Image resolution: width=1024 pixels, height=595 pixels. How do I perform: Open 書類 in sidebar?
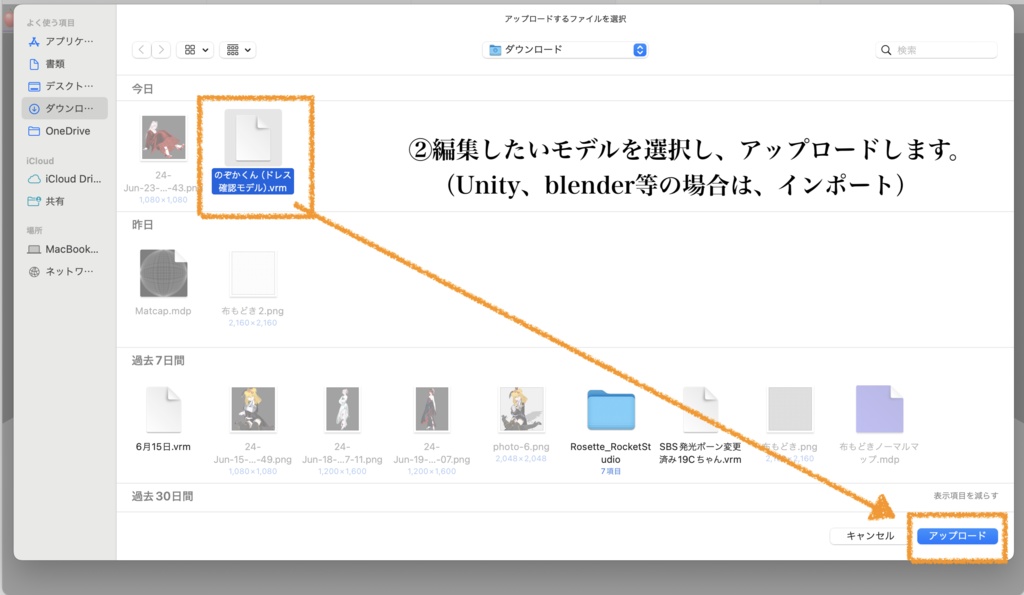point(64,63)
